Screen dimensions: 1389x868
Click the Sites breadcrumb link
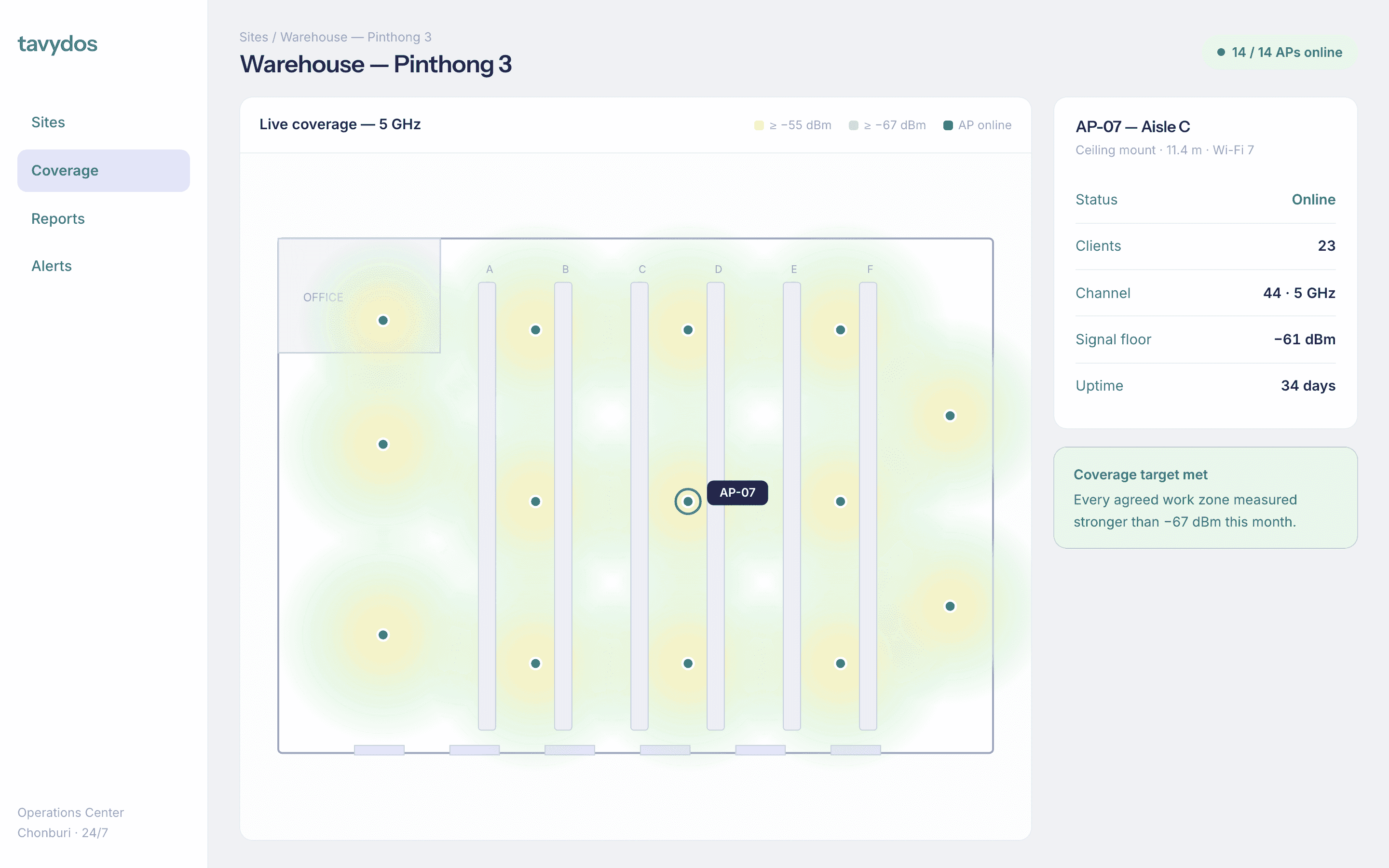tap(254, 37)
